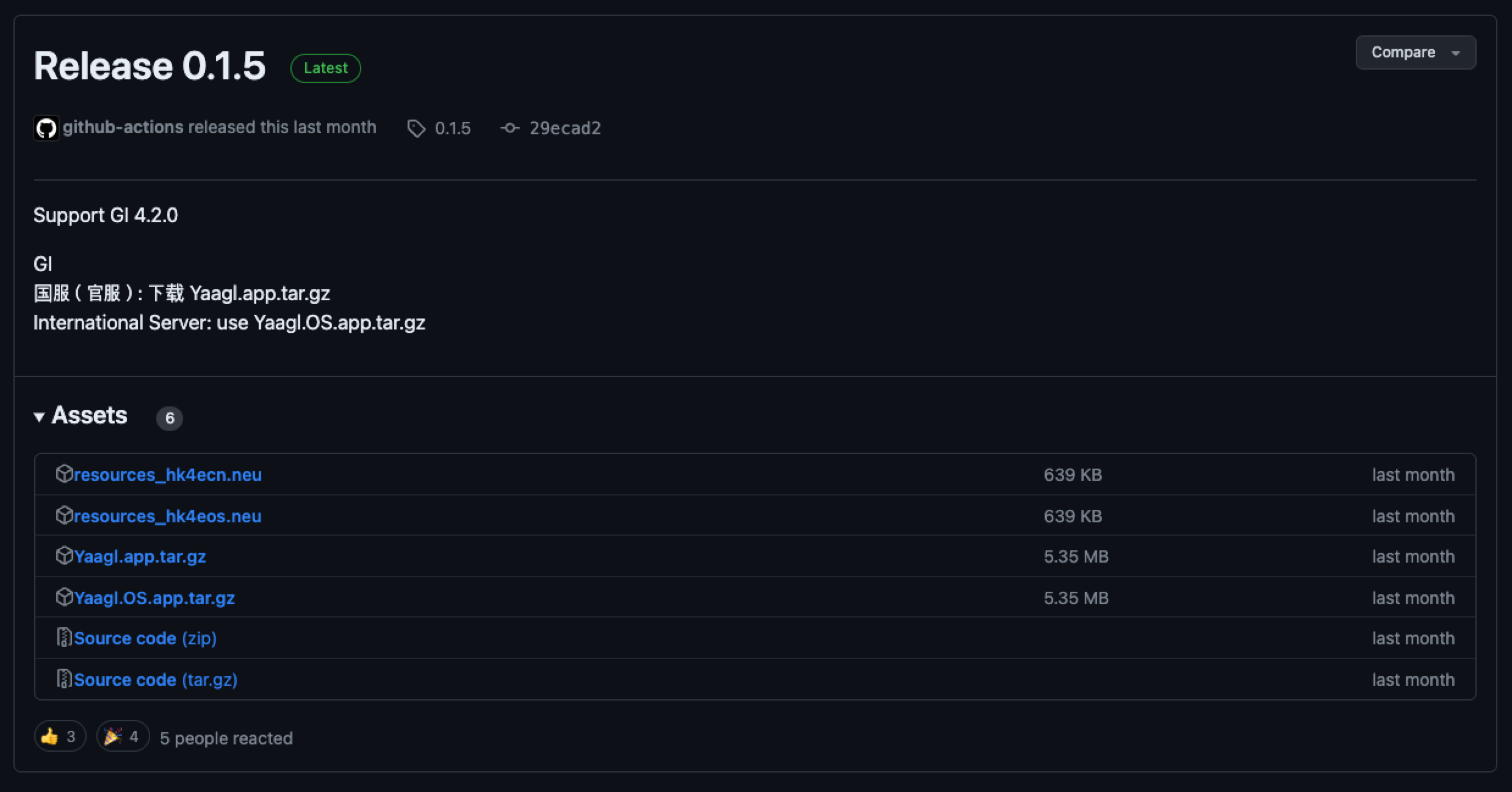This screenshot has width=1512, height=792.
Task: Click the package icon beside Yaagl.app.tar.gz
Action: [x=63, y=556]
